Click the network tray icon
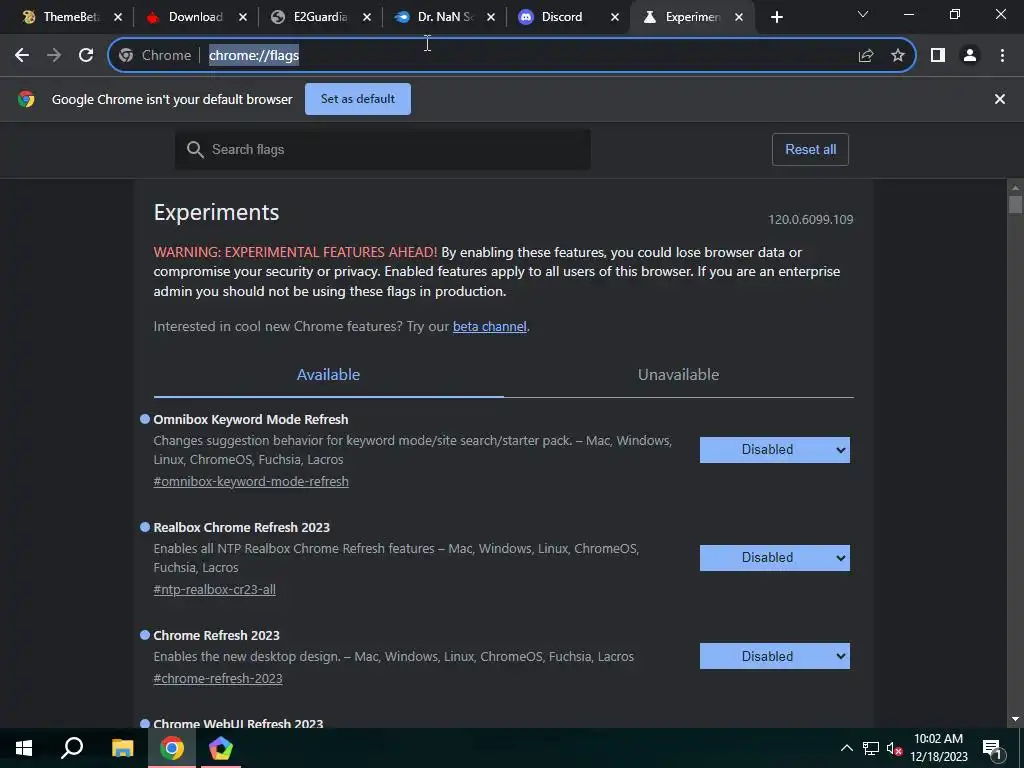The height and width of the screenshot is (768, 1024). (871, 748)
